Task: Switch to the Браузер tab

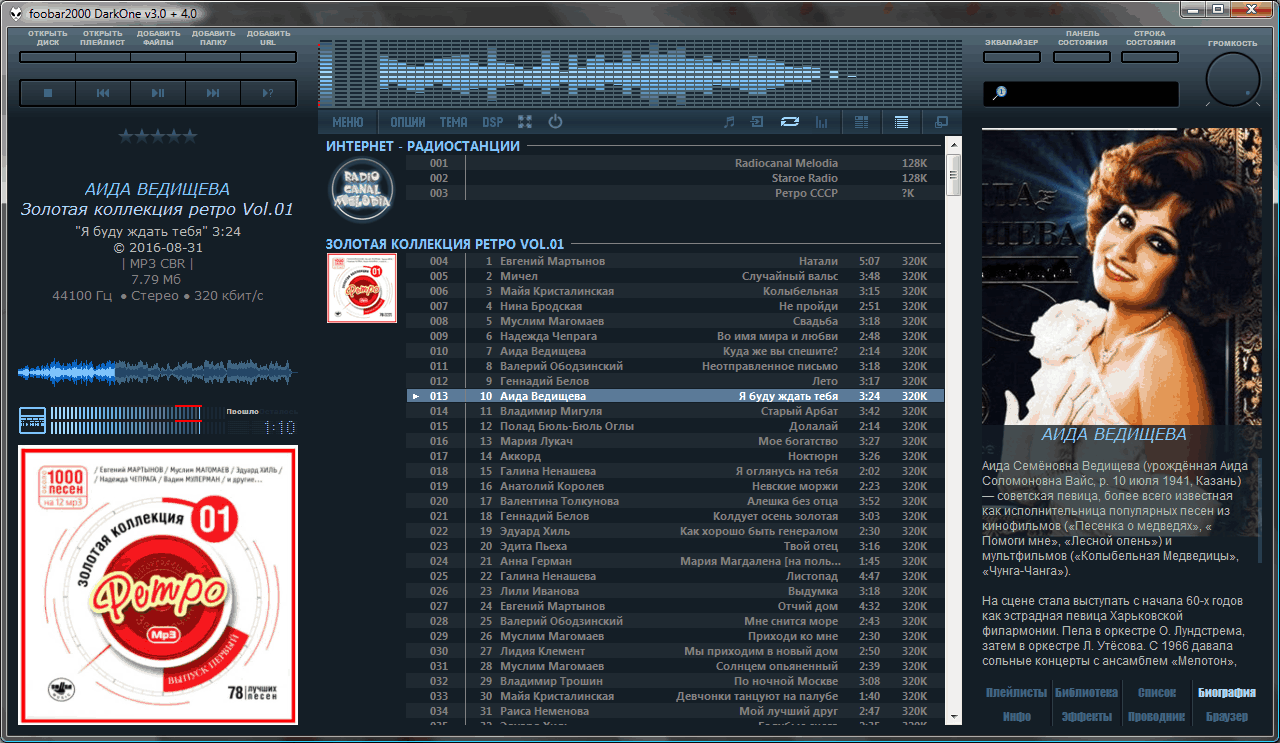Action: click(x=1227, y=716)
